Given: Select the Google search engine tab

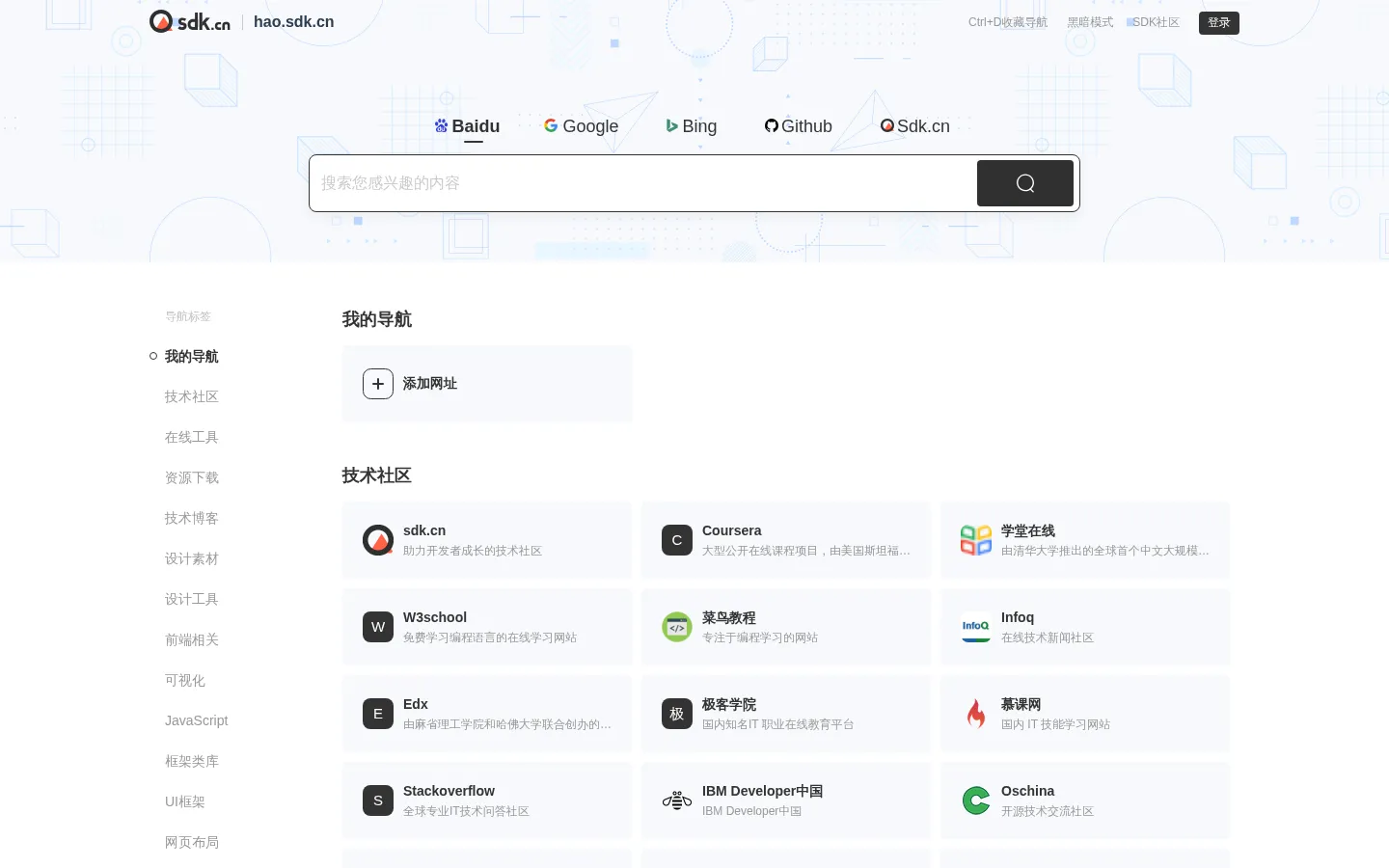Looking at the screenshot, I should pos(582,126).
